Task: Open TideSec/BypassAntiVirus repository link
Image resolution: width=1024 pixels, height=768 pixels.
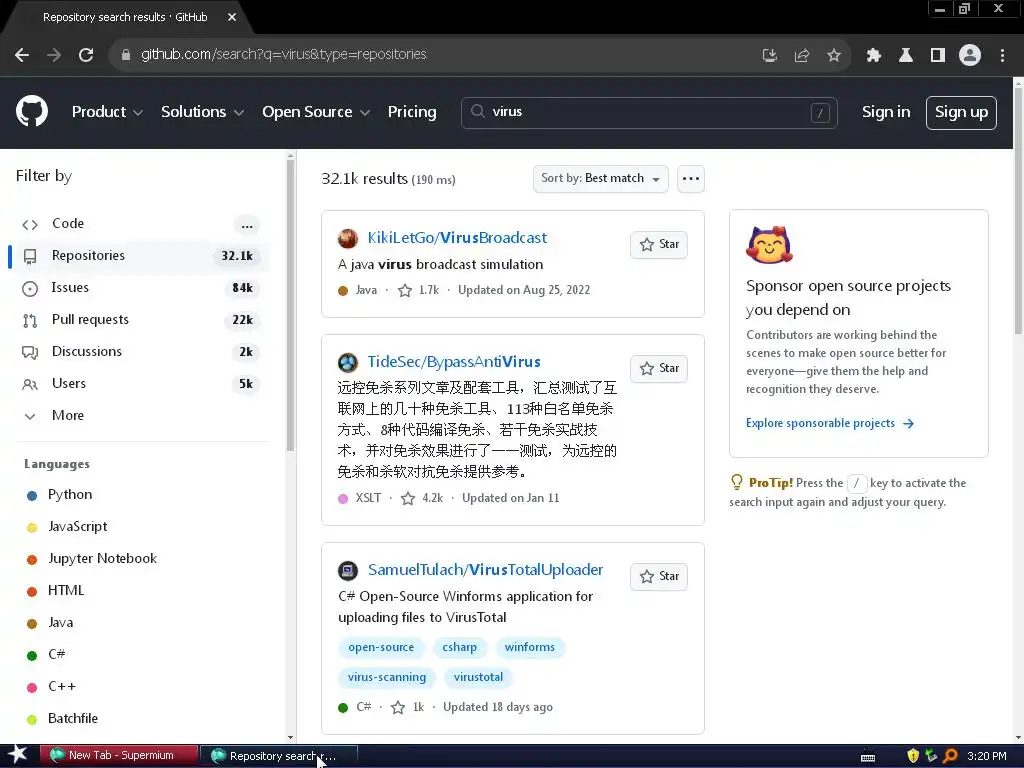Action: 454,362
